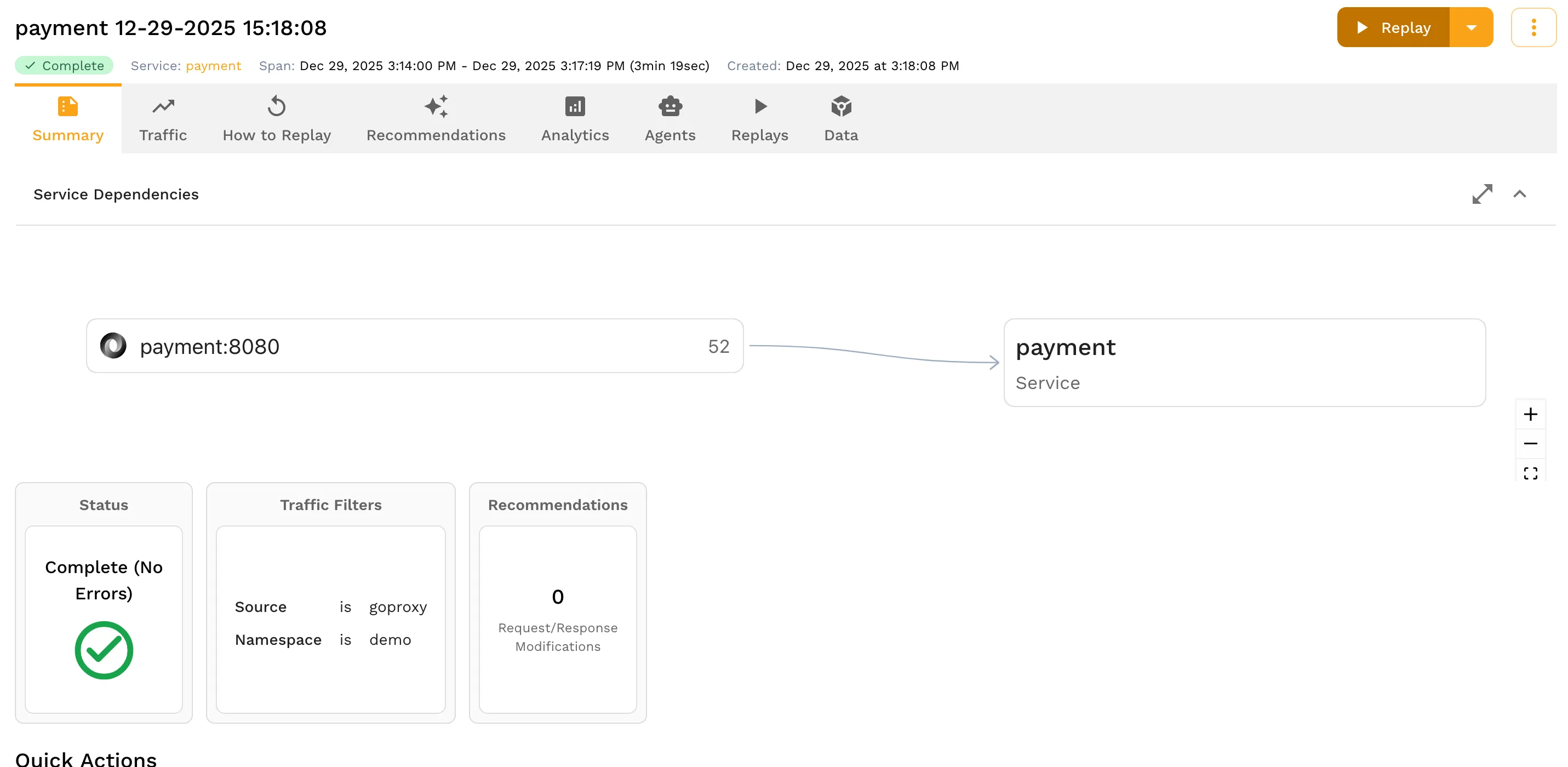The width and height of the screenshot is (1568, 767).
Task: Open the payment service link
Action: 213,66
